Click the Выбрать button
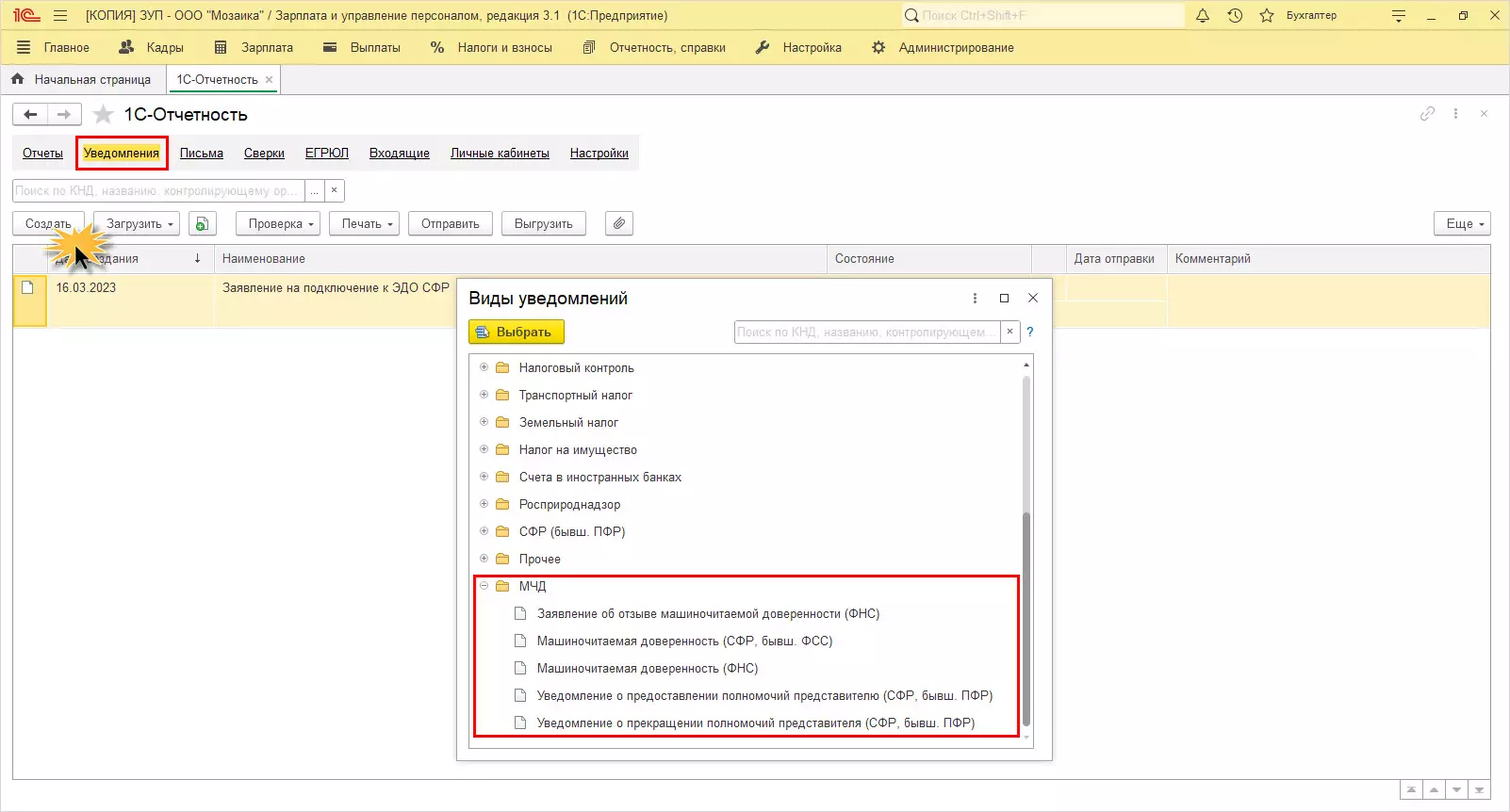 516,332
